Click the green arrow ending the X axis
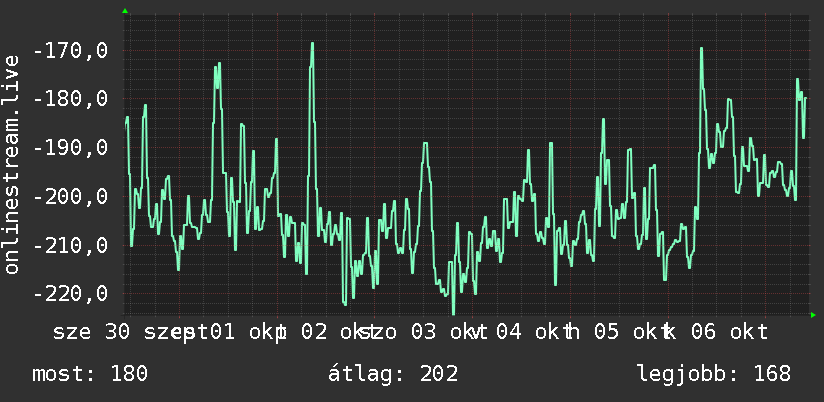Viewport: 824px width, 402px height. click(x=813, y=315)
